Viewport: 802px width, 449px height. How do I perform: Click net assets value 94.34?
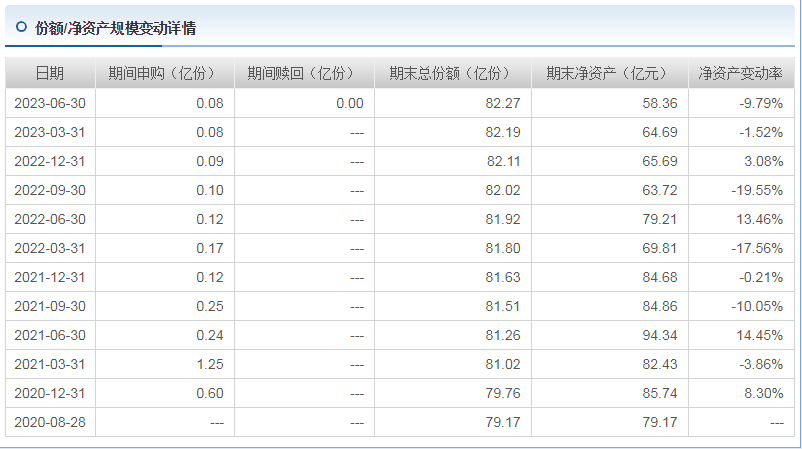click(x=660, y=335)
